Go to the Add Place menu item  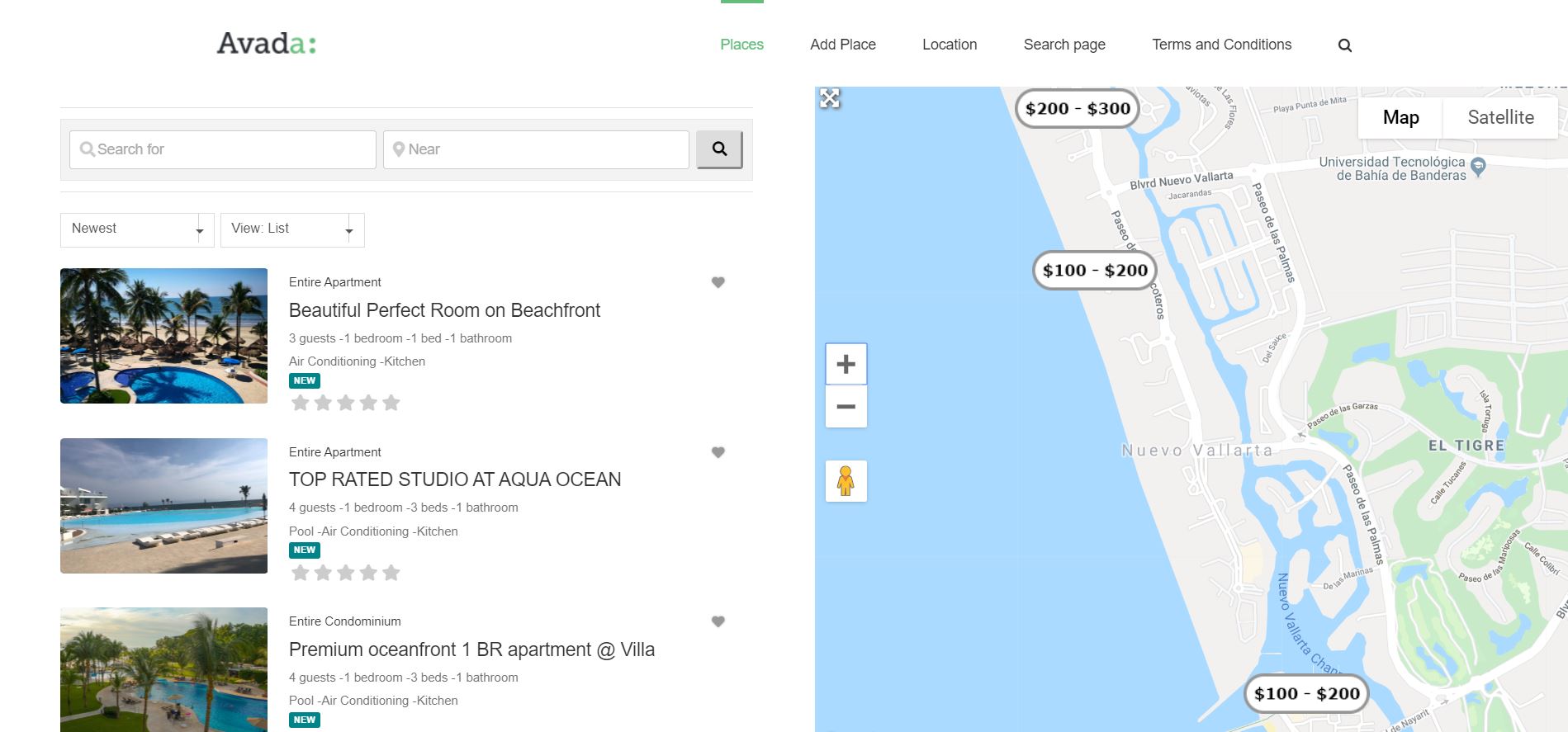point(843,45)
